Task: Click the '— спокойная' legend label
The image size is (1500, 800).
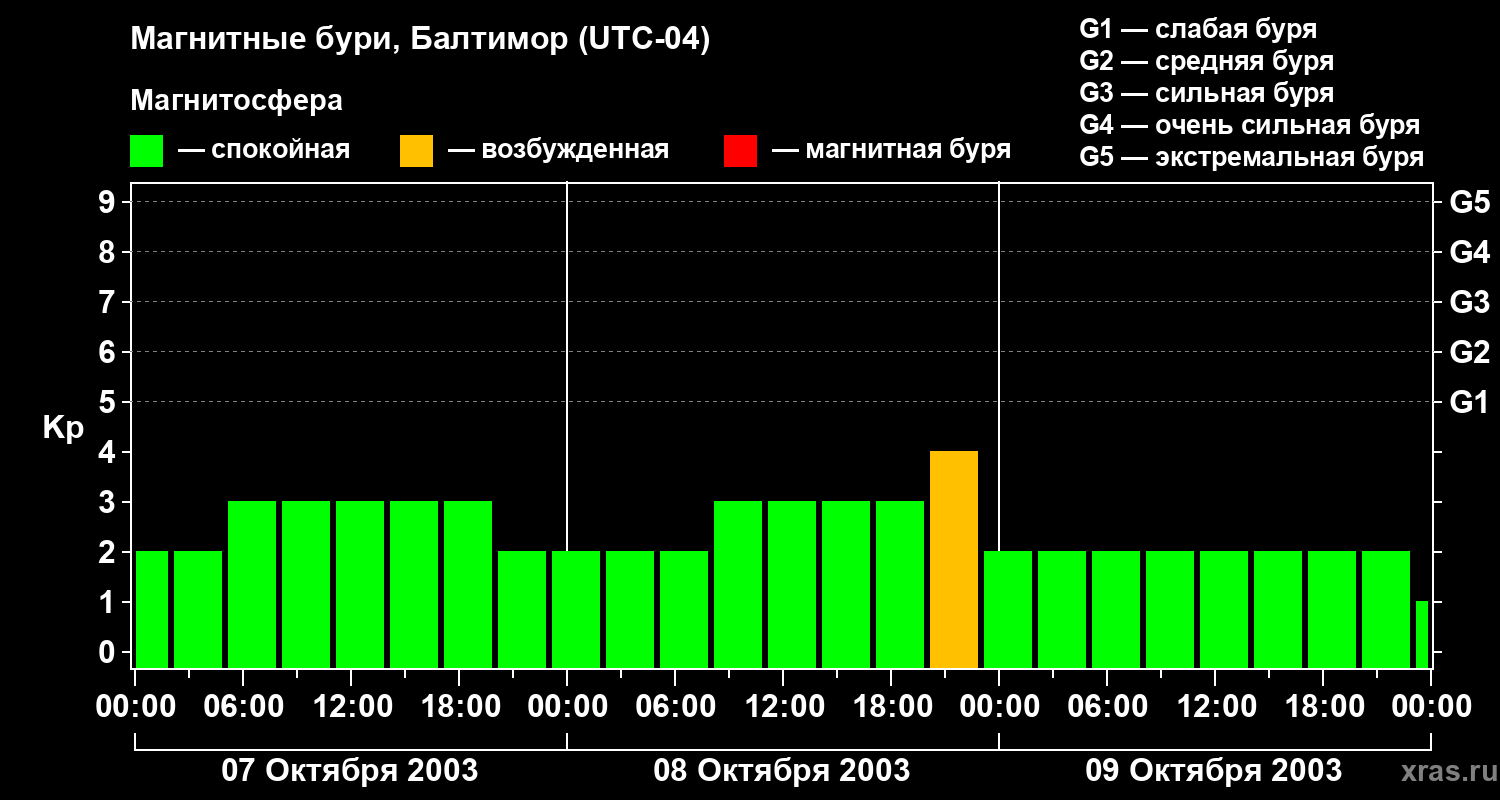Action: (x=264, y=150)
